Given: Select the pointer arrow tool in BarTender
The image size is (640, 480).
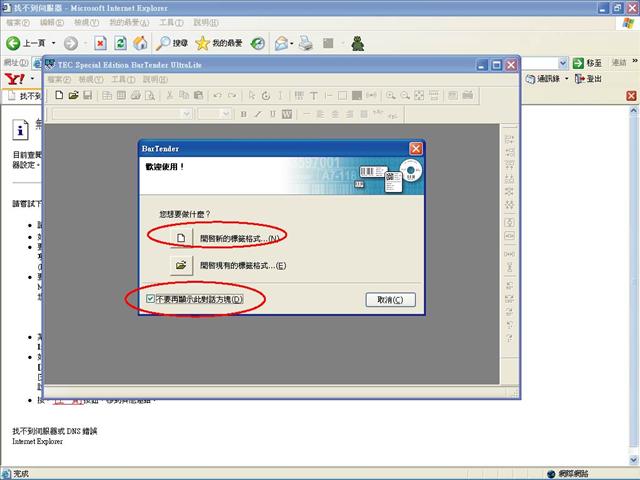Looking at the screenshot, I should pos(252,95).
